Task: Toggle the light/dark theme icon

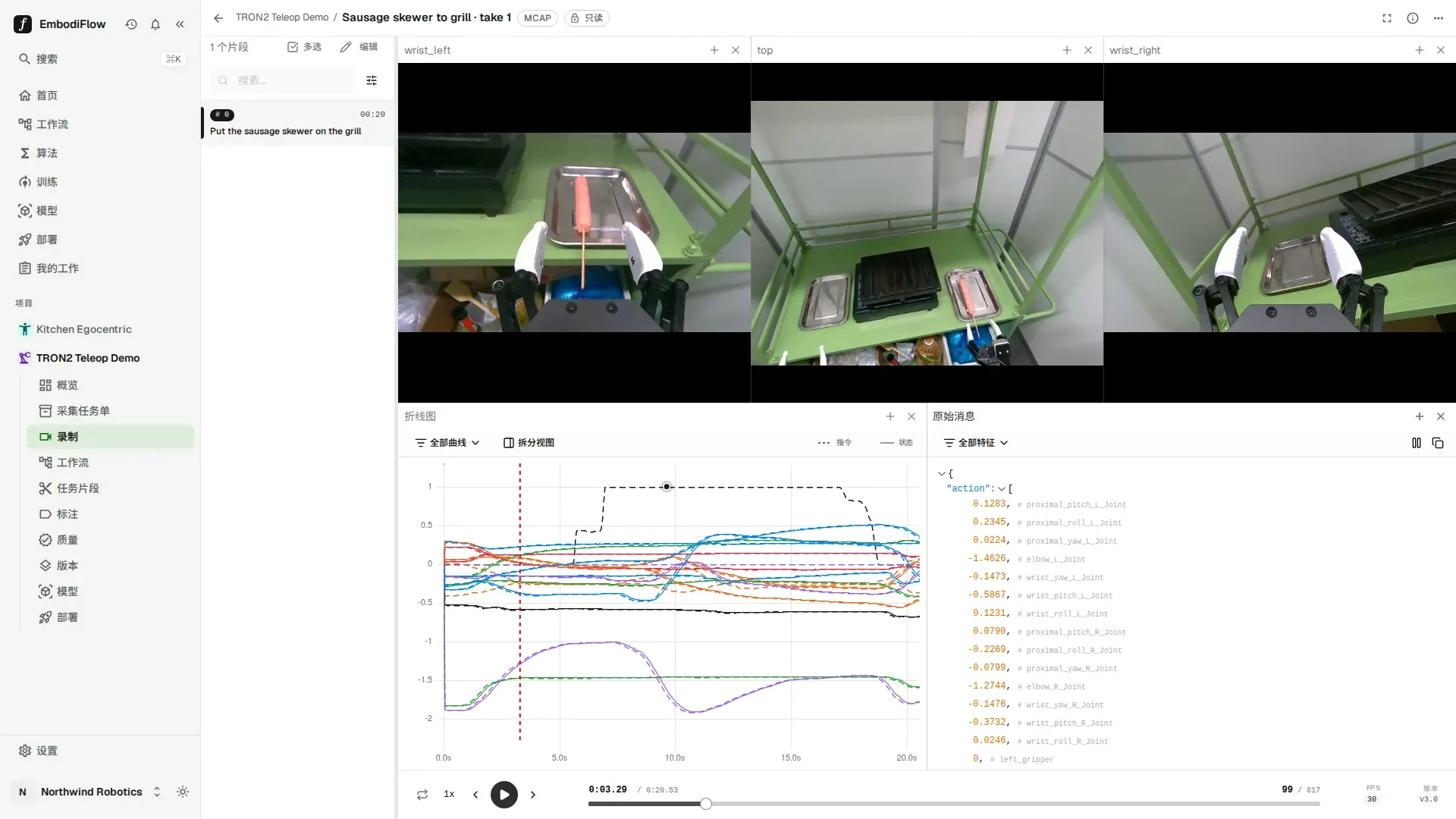Action: [x=183, y=792]
